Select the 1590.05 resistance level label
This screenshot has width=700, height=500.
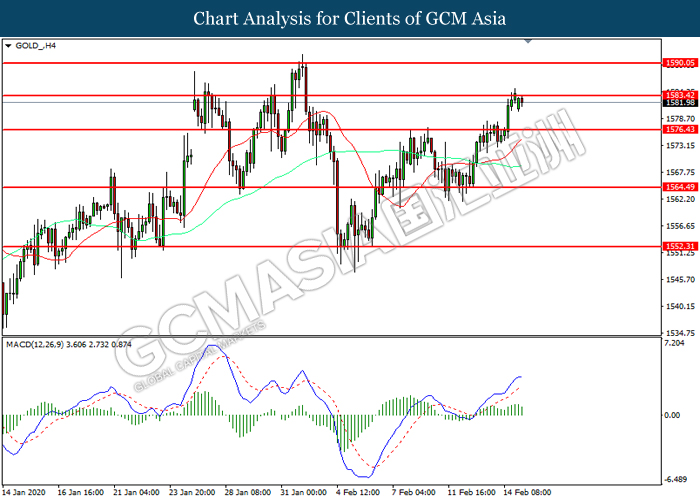[680, 63]
